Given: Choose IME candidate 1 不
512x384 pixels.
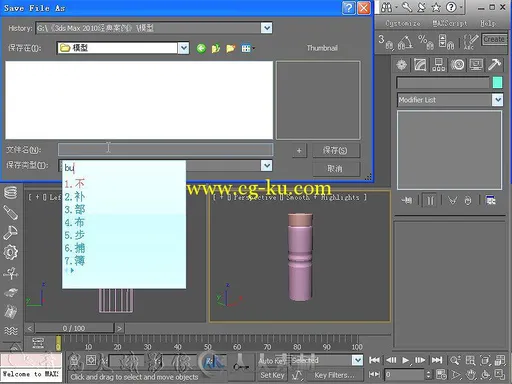Looking at the screenshot, I should 75,184.
